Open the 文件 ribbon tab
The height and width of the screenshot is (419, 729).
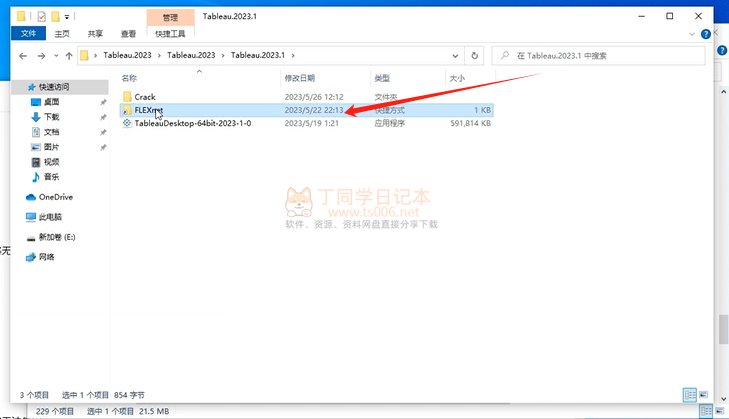28,33
